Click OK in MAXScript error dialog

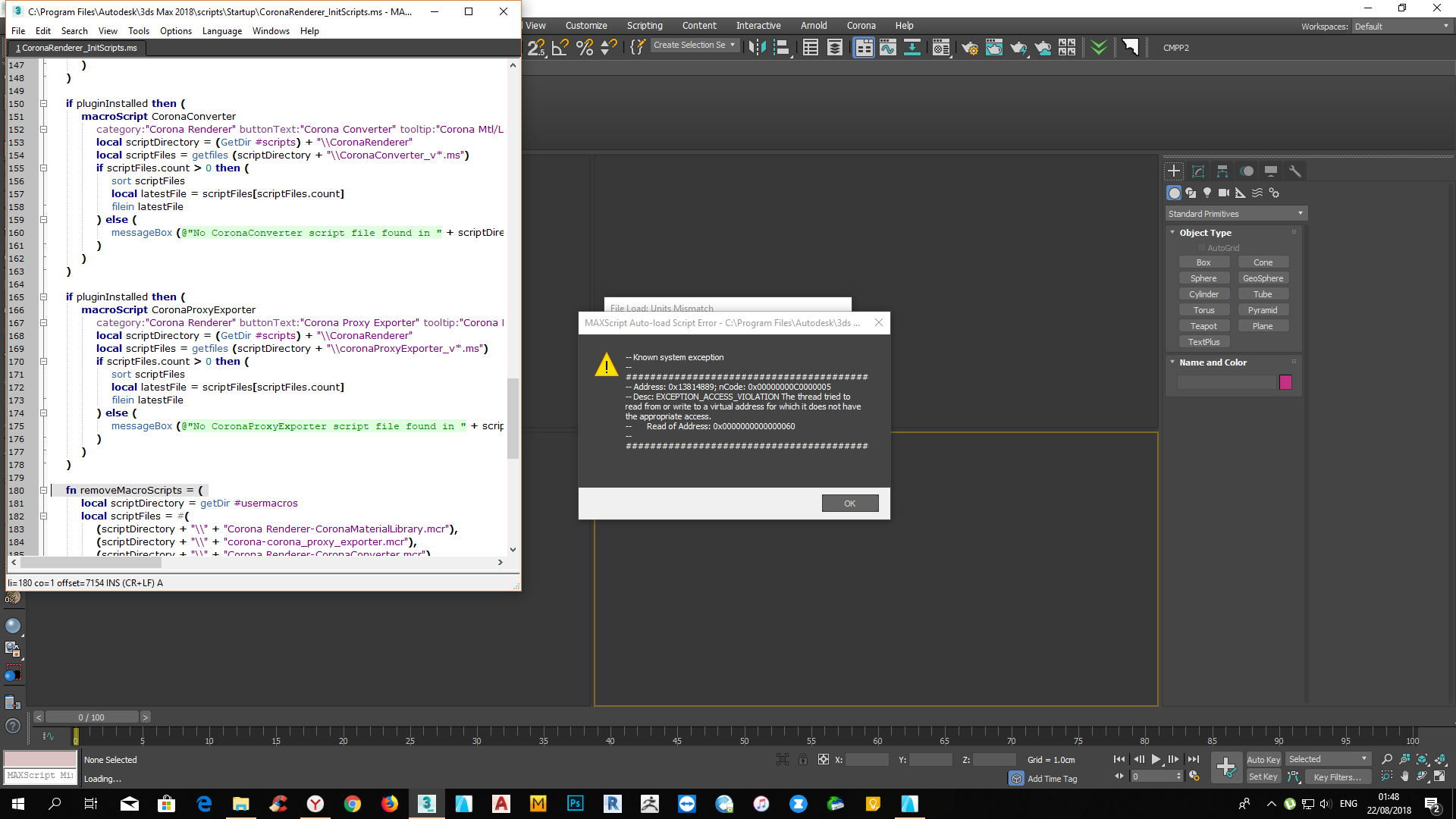point(850,504)
